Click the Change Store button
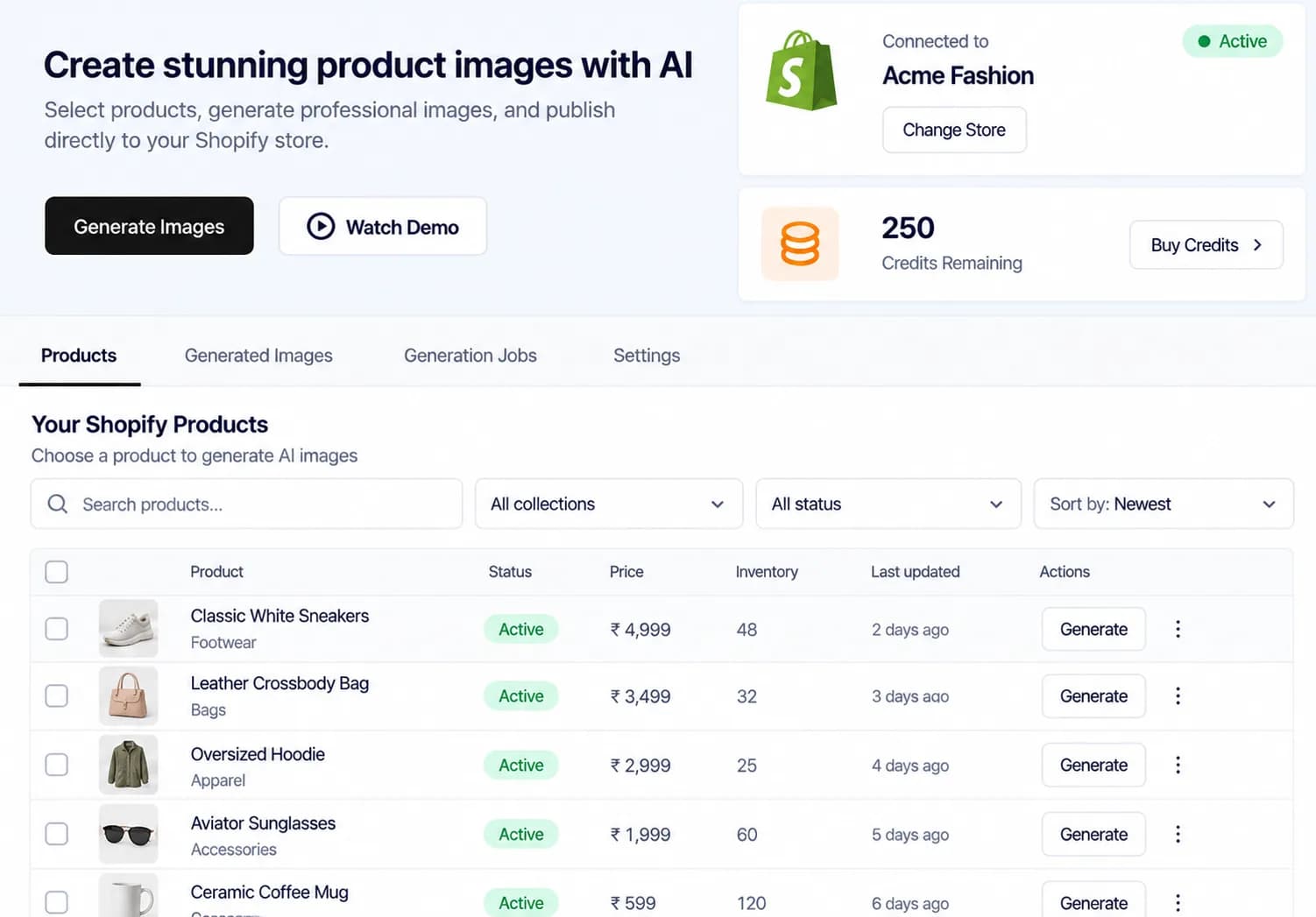Image resolution: width=1316 pixels, height=917 pixels. pyautogui.click(x=954, y=130)
